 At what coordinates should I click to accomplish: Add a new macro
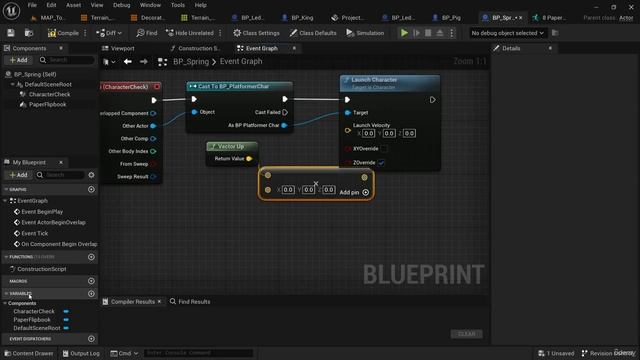click(91, 281)
